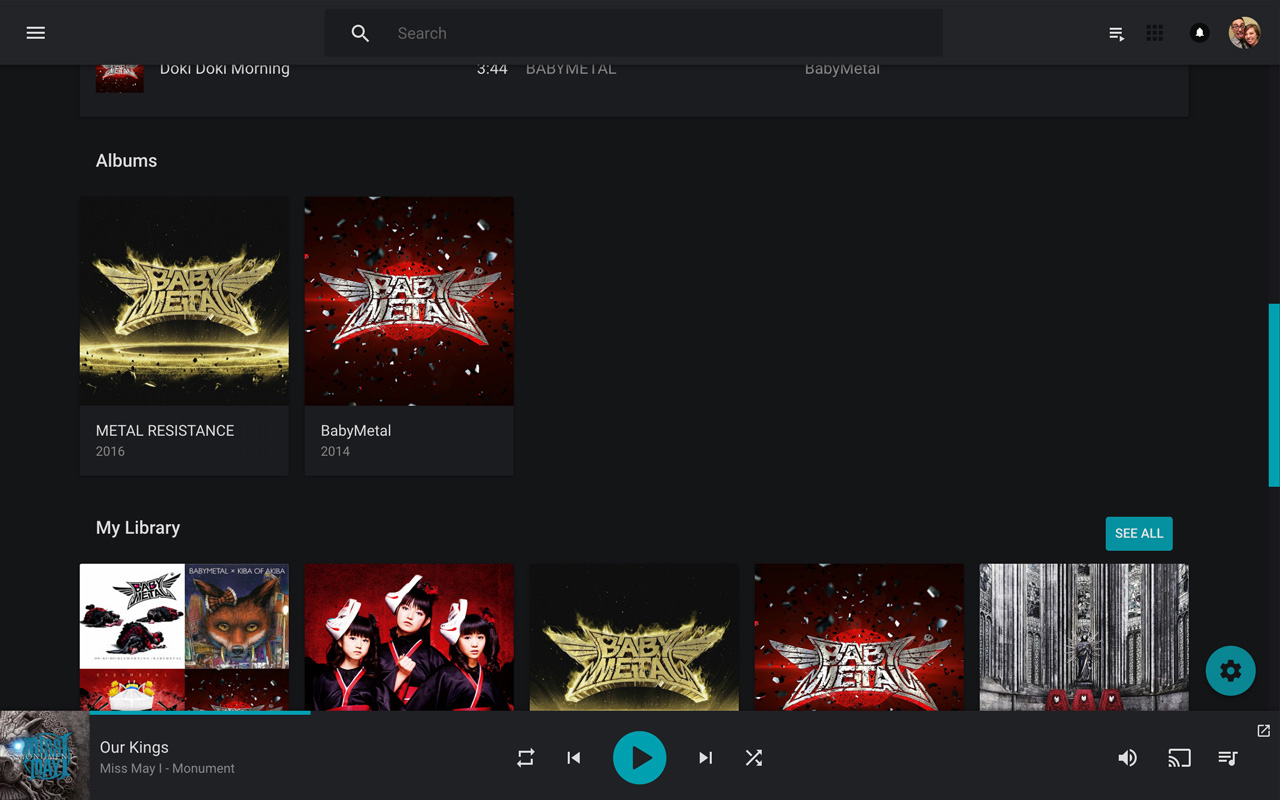1280x800 pixels.
Task: Skip to previous track
Action: click(x=574, y=758)
